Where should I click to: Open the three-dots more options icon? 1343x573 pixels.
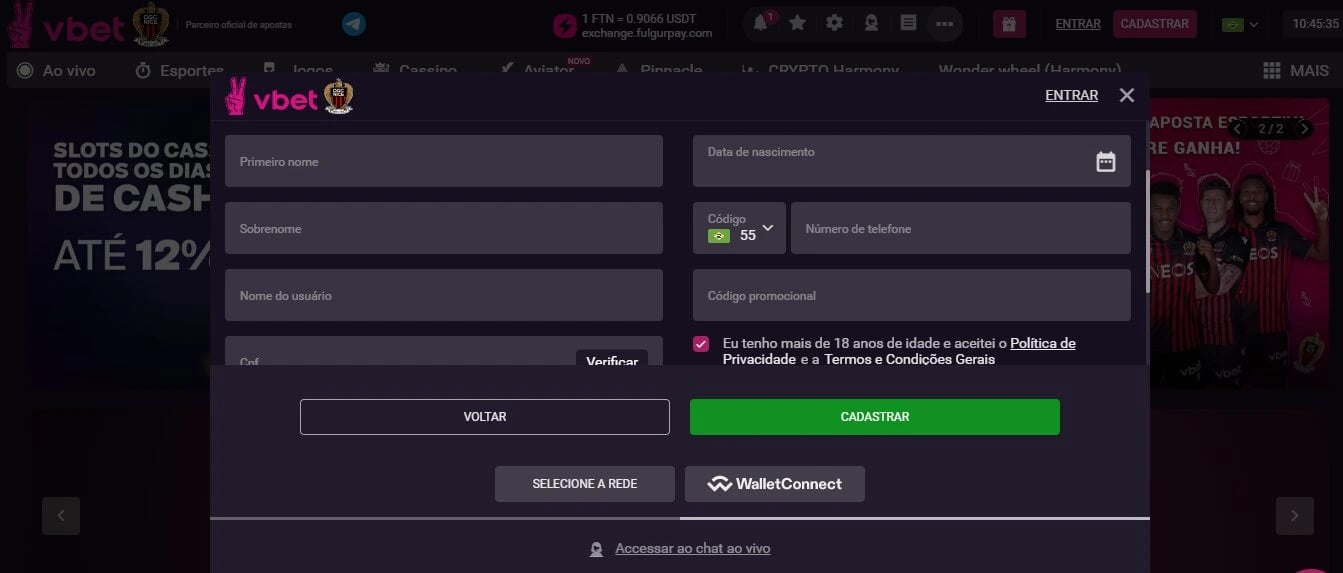(x=944, y=23)
